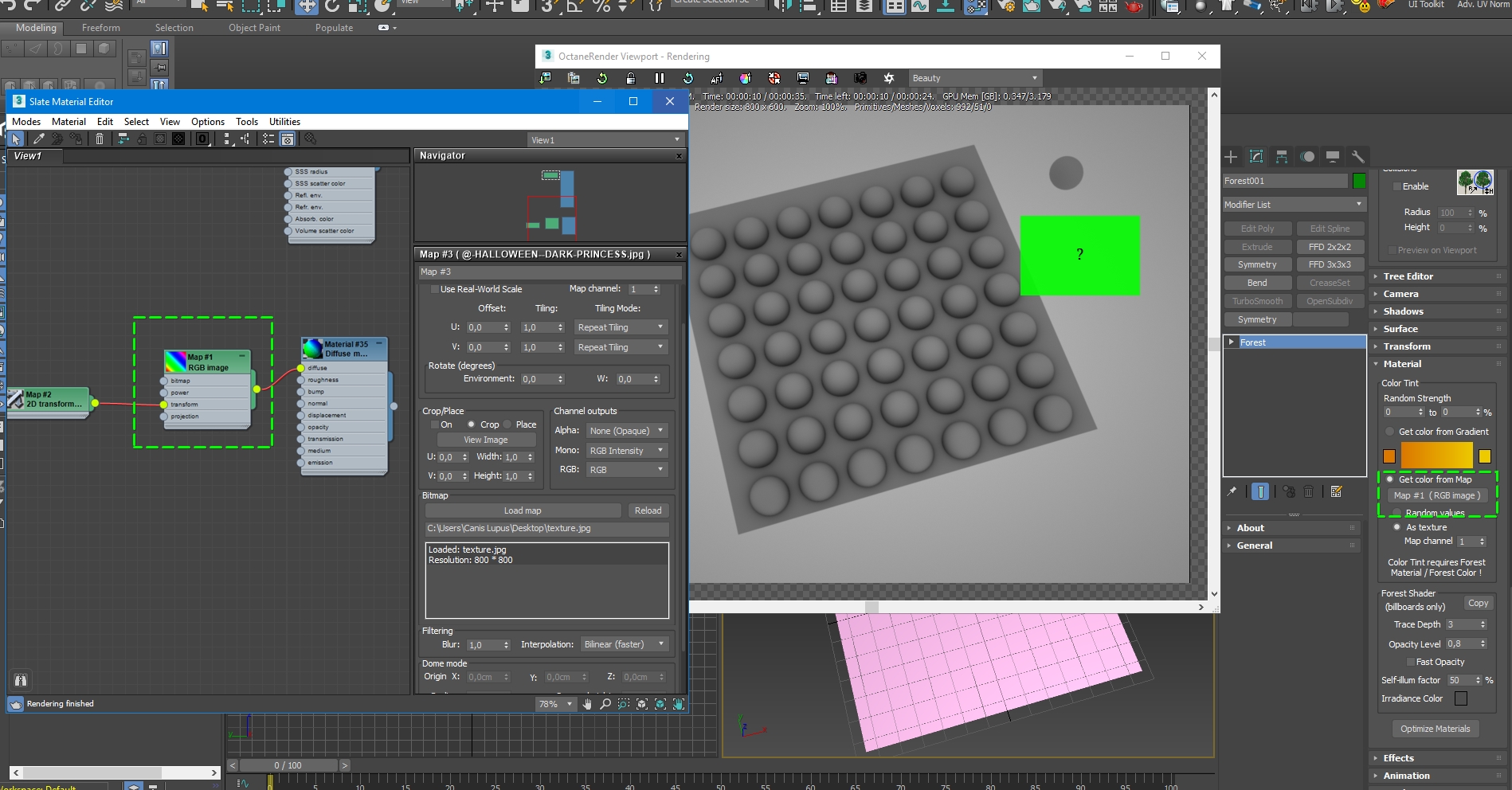Open Options menu in Slate Material Editor
This screenshot has height=790, width=1512.
[x=208, y=122]
